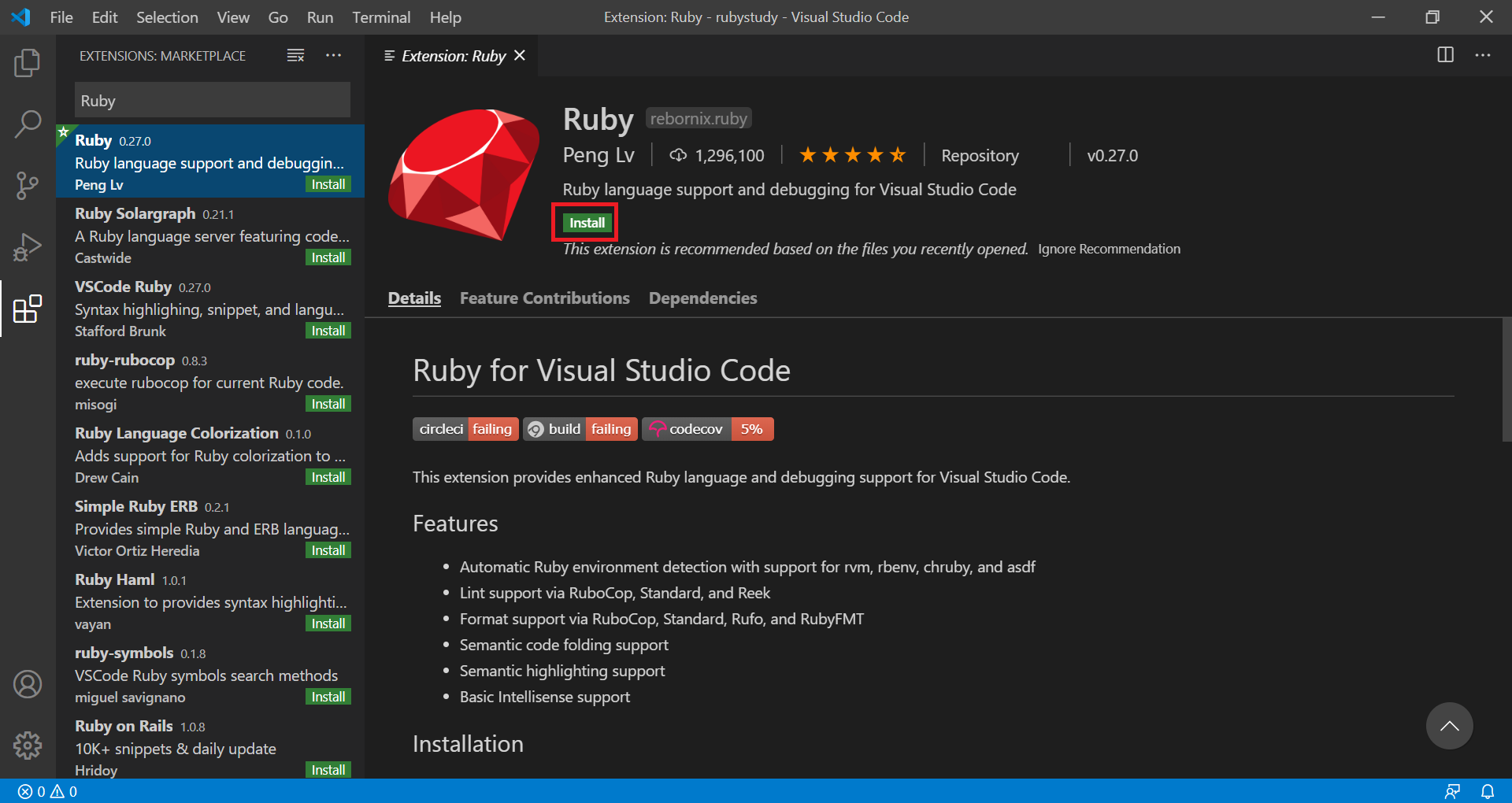Screen dimensions: 1512x803
Task: Install the Ruby Solargraph extension
Action: click(328, 257)
